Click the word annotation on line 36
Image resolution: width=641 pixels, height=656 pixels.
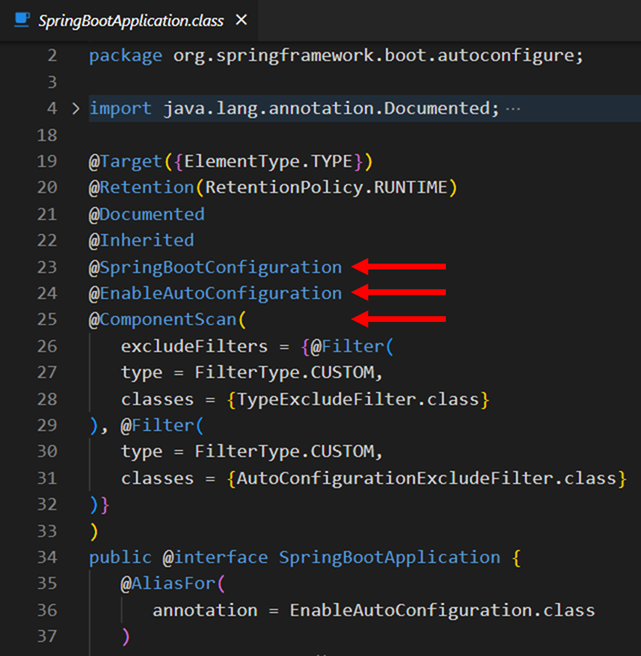[205, 610]
